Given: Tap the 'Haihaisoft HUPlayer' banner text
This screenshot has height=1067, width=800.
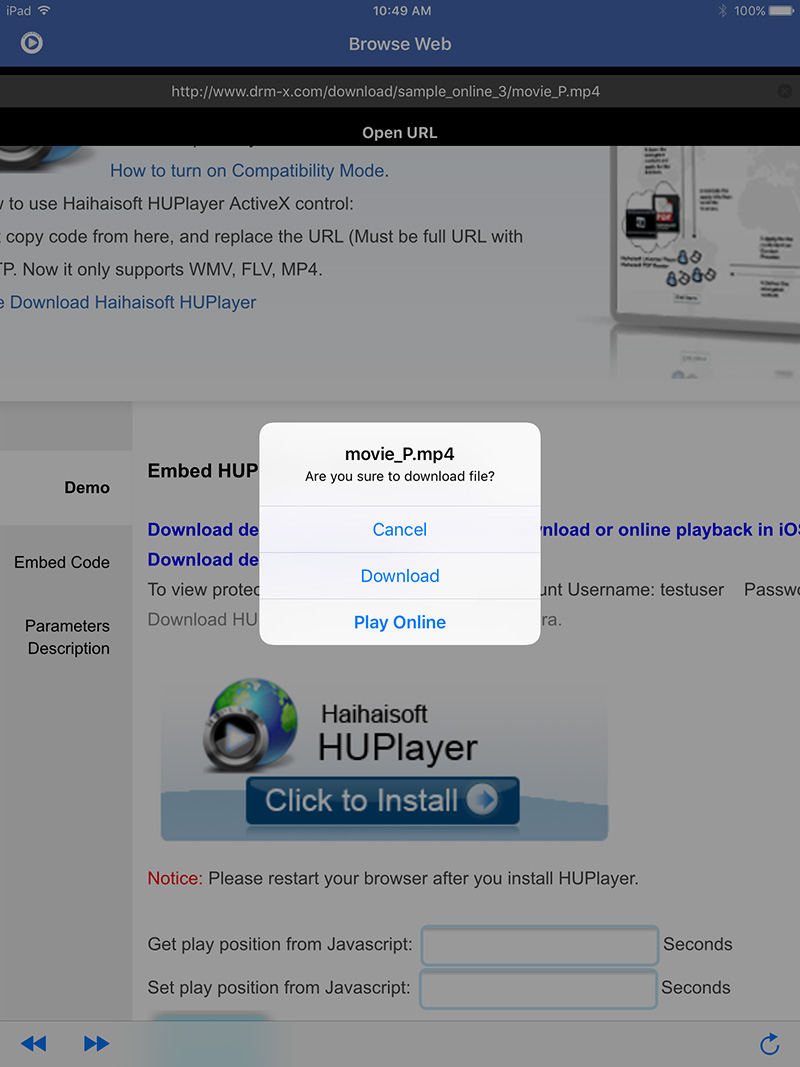Looking at the screenshot, I should [x=398, y=734].
